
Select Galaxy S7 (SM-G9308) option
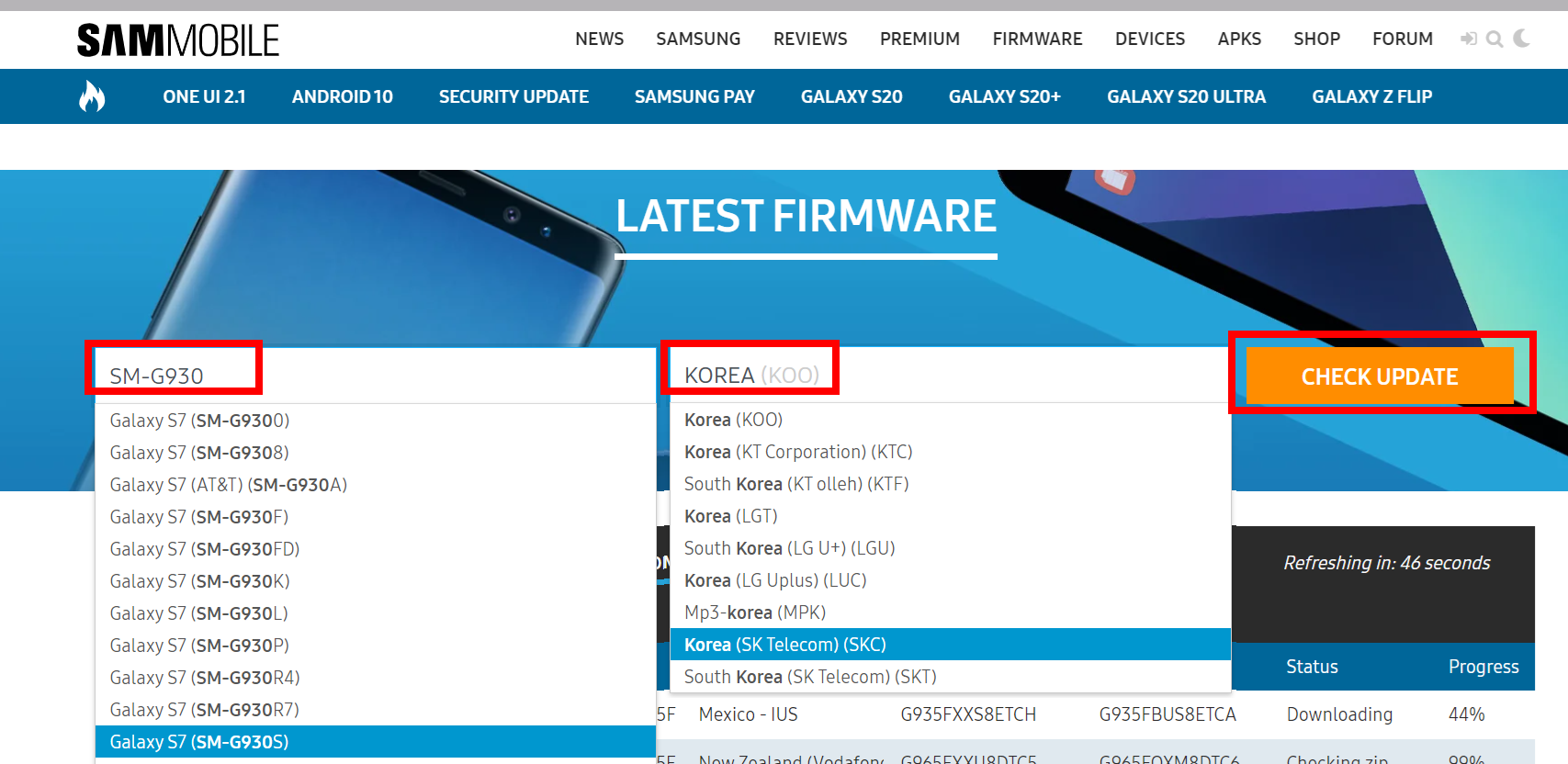(376, 453)
